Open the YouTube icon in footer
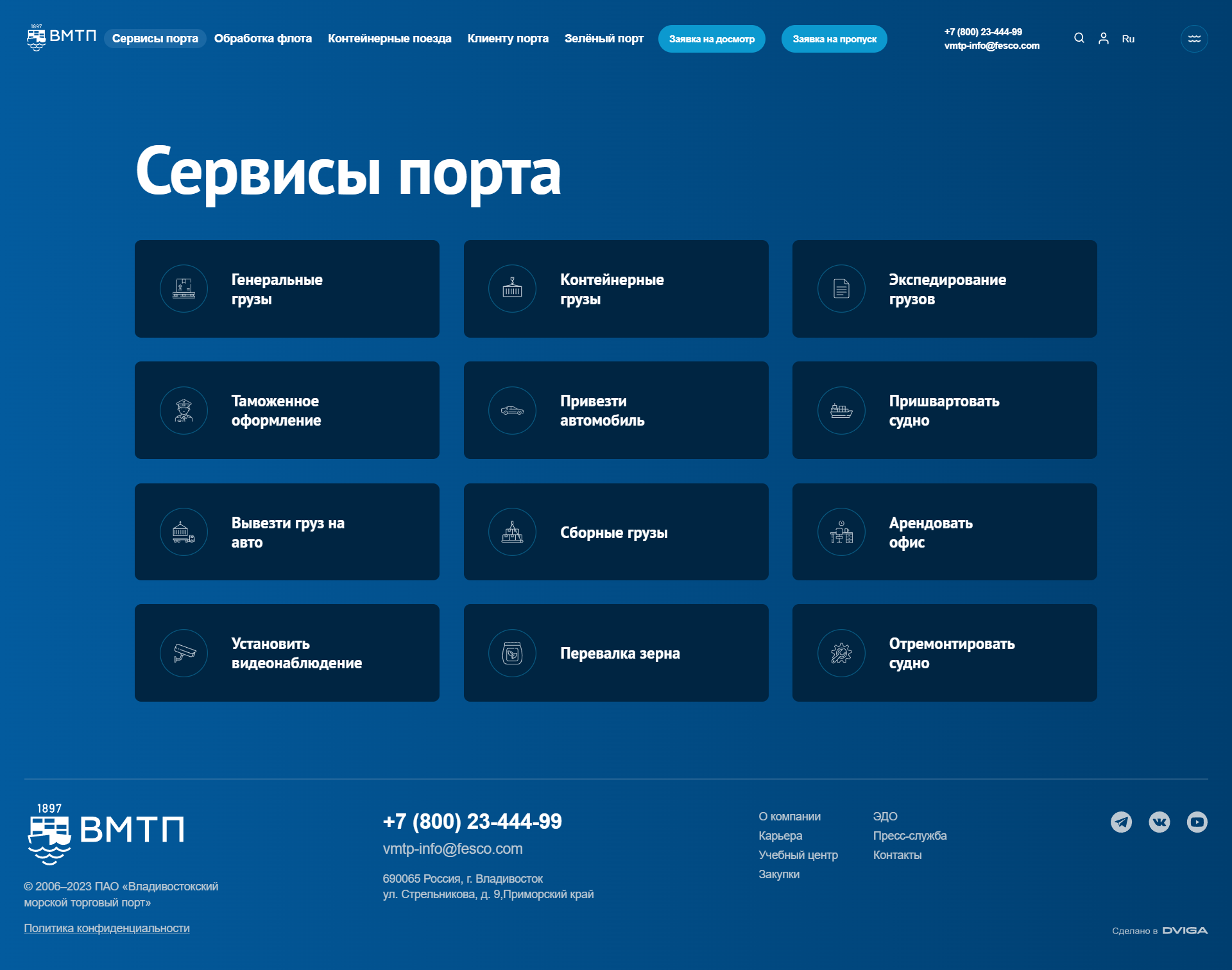1232x970 pixels. tap(1197, 822)
